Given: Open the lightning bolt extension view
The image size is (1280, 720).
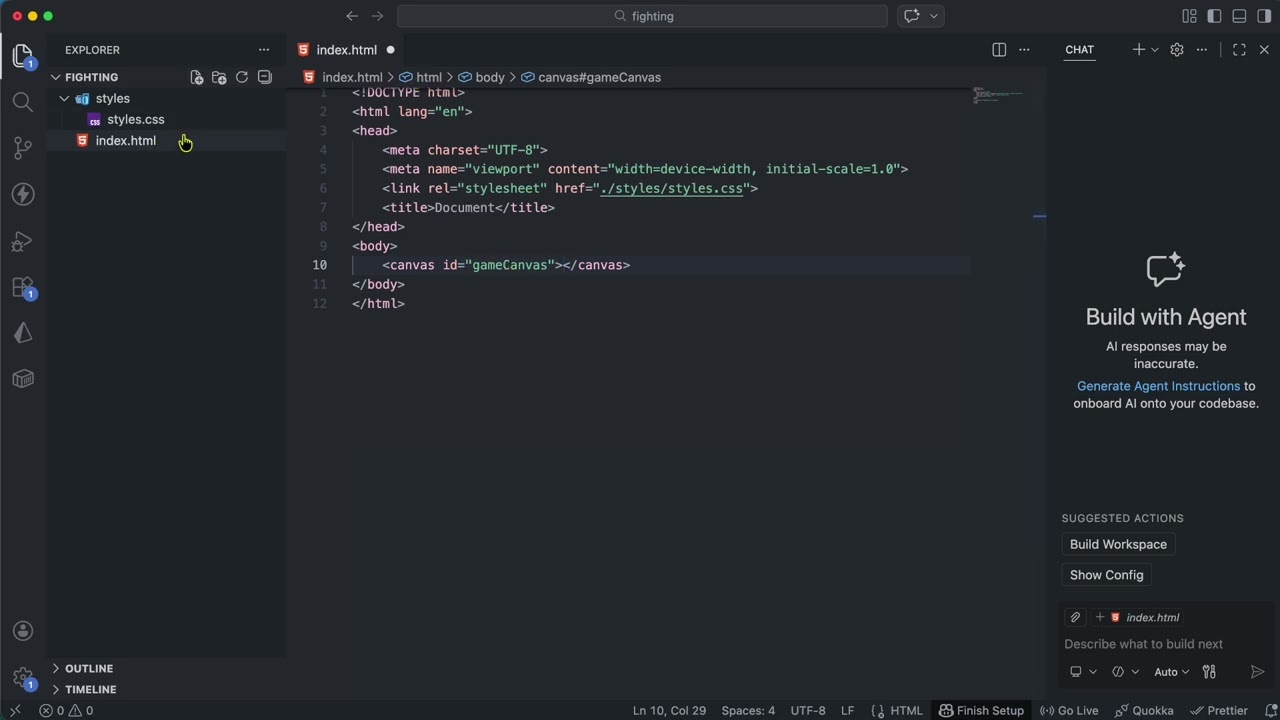Looking at the screenshot, I should click(x=23, y=194).
